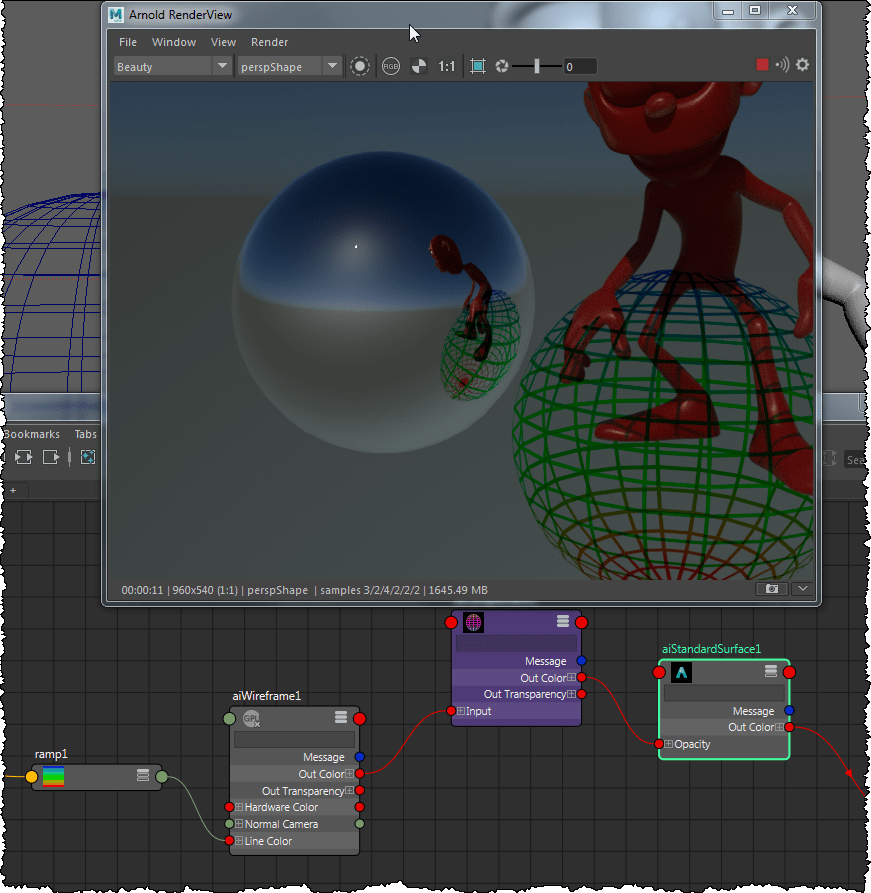The width and height of the screenshot is (871, 893).
Task: Expand the snapshot panel arrow at bottom right
Action: [802, 590]
